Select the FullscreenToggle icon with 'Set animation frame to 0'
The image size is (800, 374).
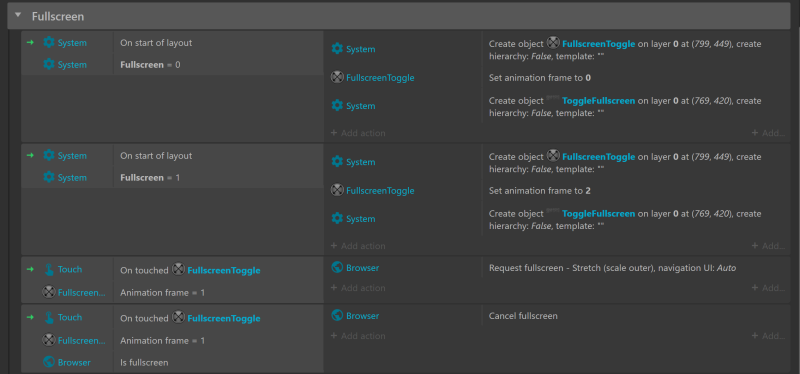click(337, 78)
